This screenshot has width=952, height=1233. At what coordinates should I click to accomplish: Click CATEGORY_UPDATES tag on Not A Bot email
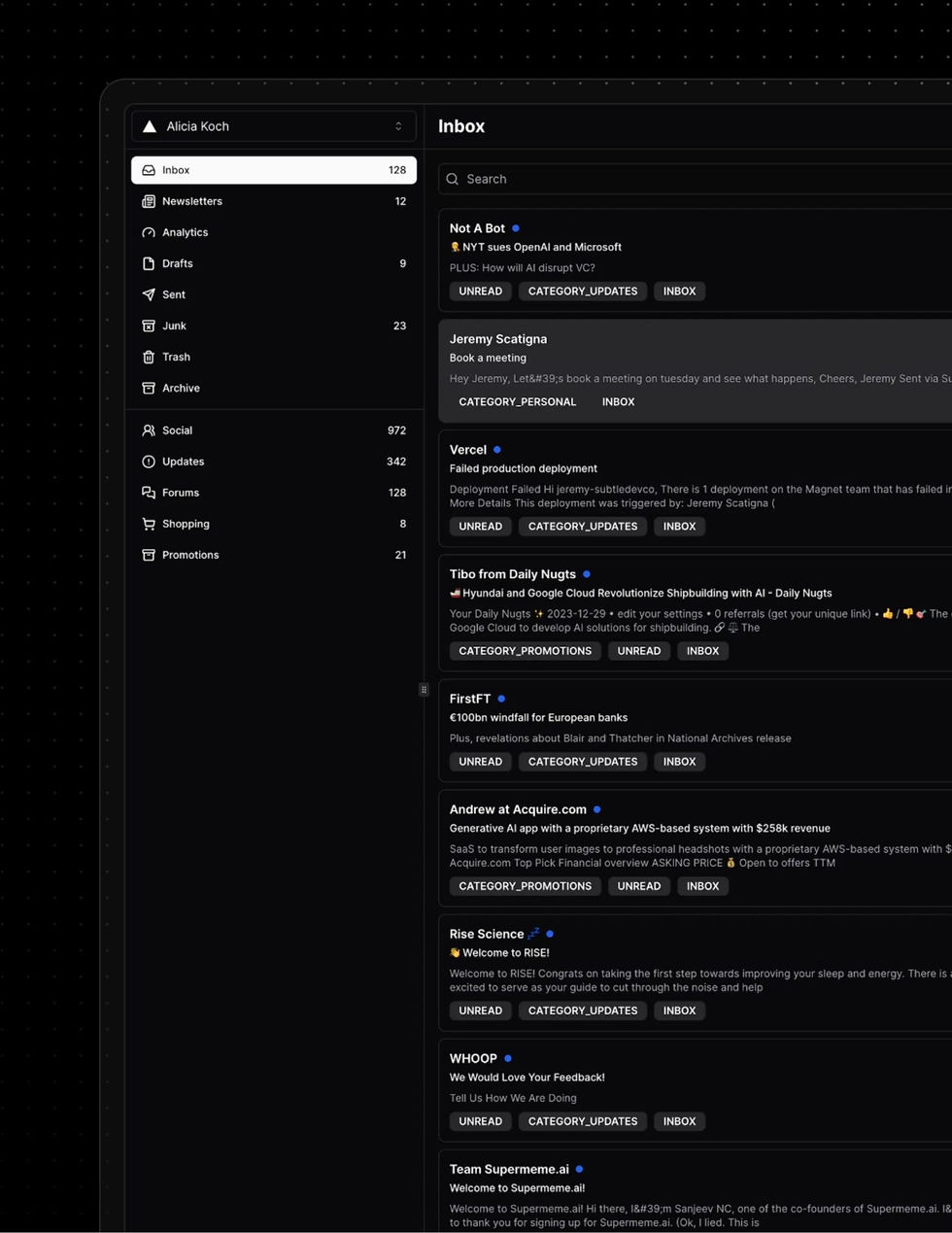[583, 291]
